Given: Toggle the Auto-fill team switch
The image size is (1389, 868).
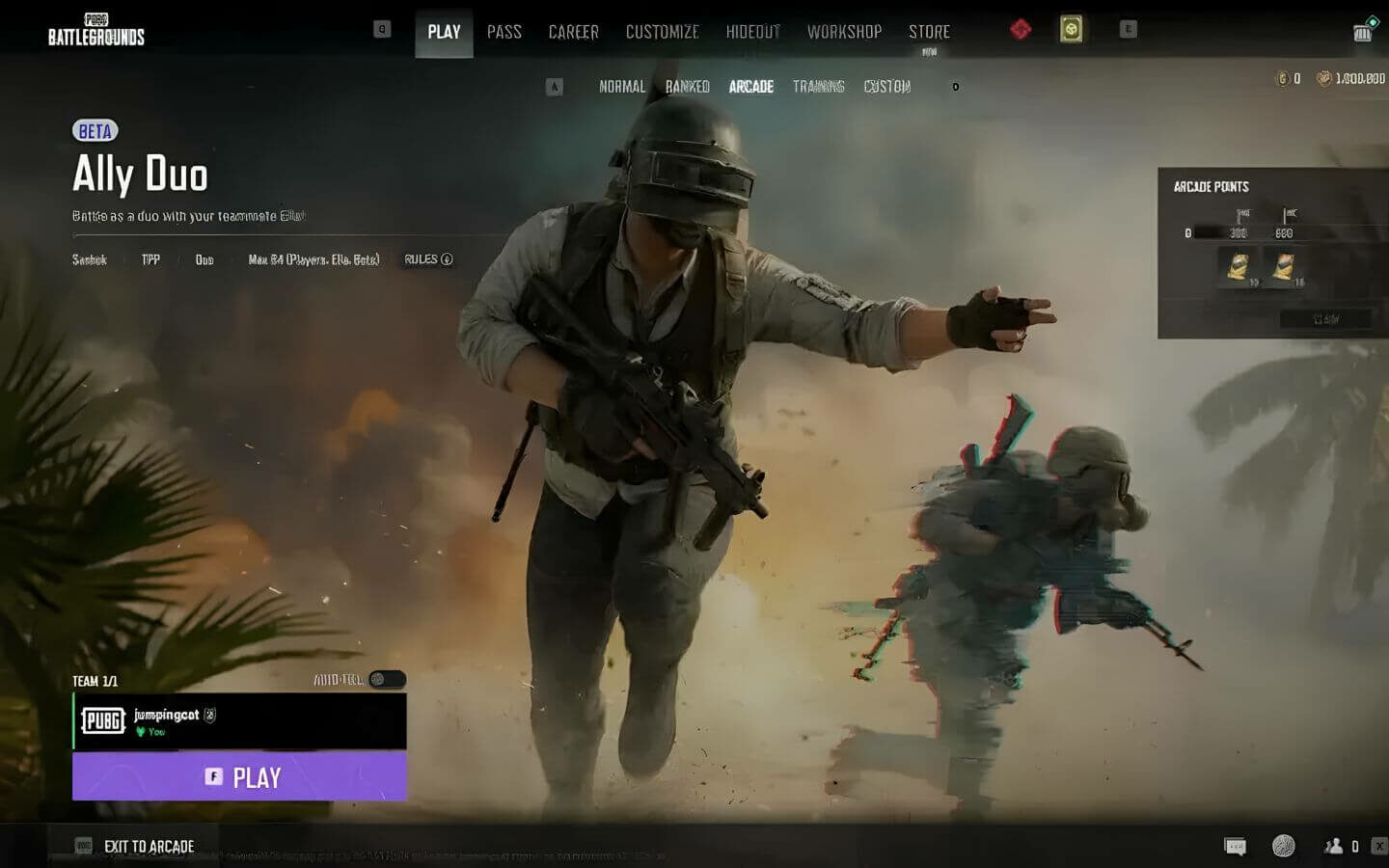Looking at the screenshot, I should click(x=387, y=680).
